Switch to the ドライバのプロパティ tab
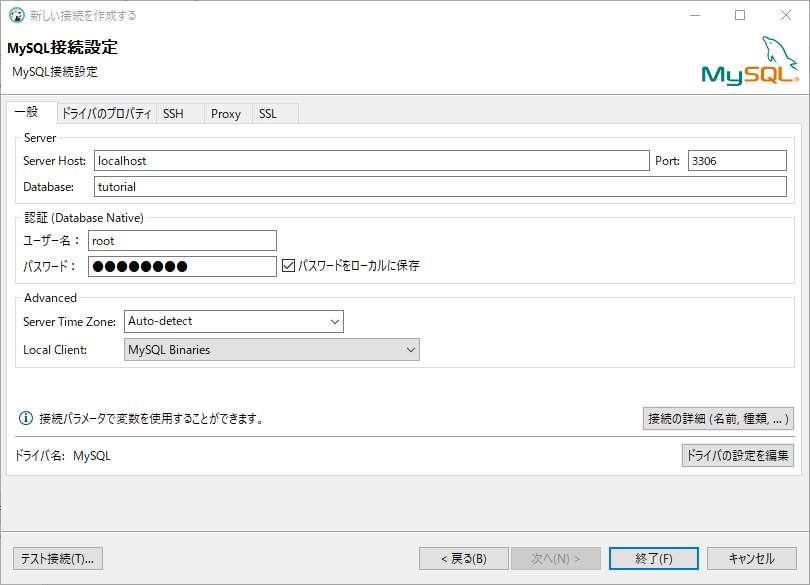Image resolution: width=810 pixels, height=585 pixels. [x=106, y=114]
